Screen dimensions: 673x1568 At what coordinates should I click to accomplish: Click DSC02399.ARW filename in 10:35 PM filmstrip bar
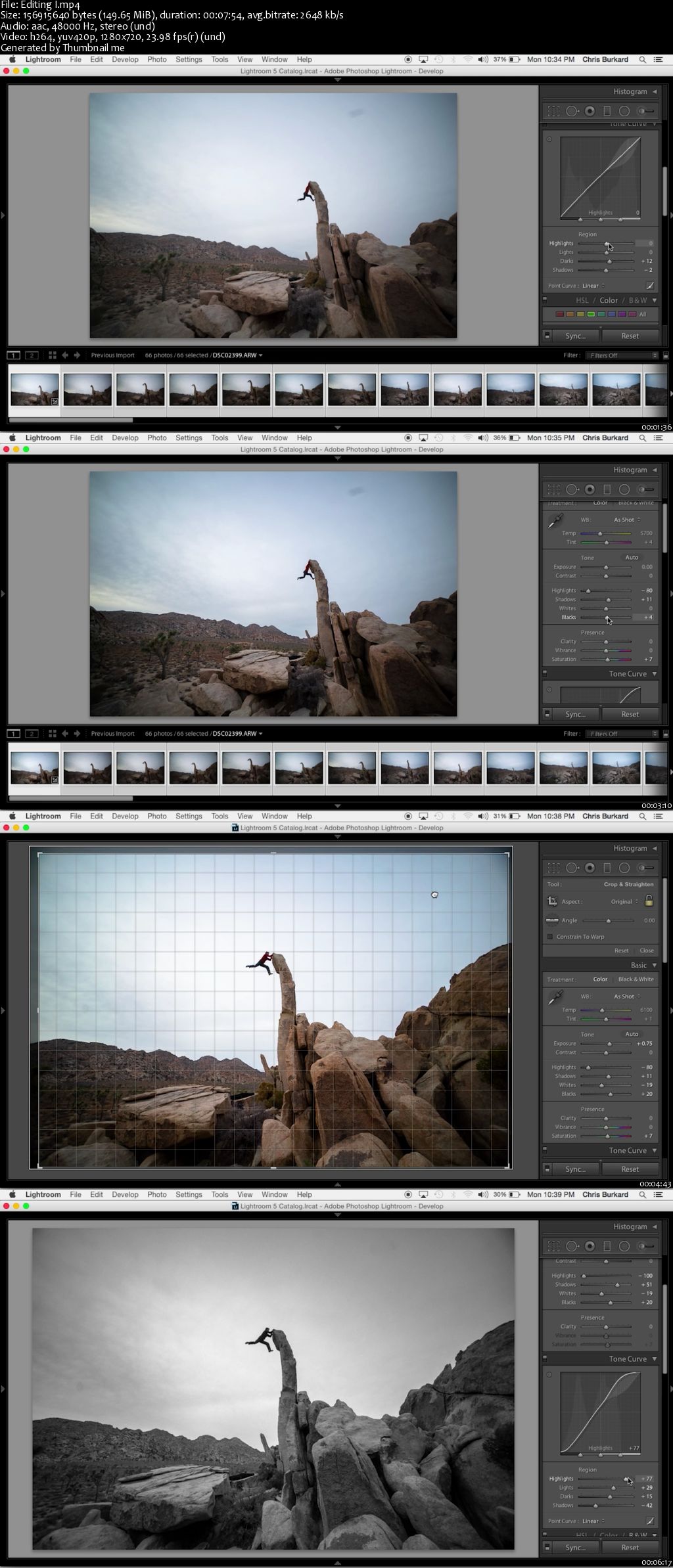(x=235, y=734)
